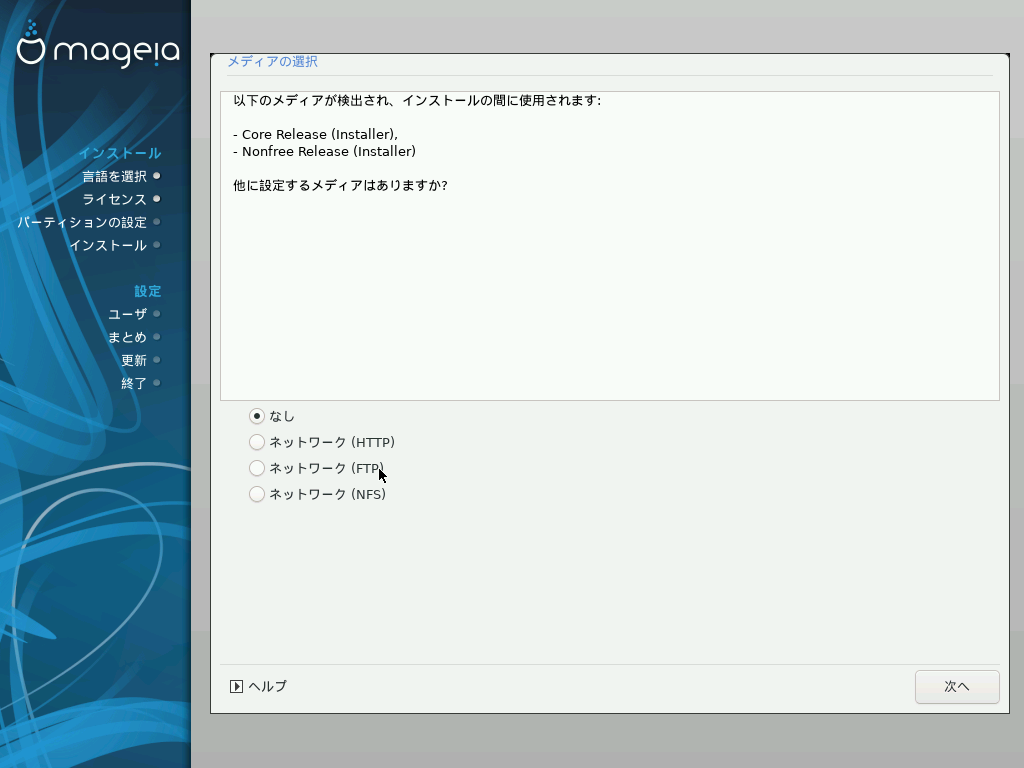Click the インストール step under the install heading
The image size is (1024, 768).
click(x=108, y=246)
